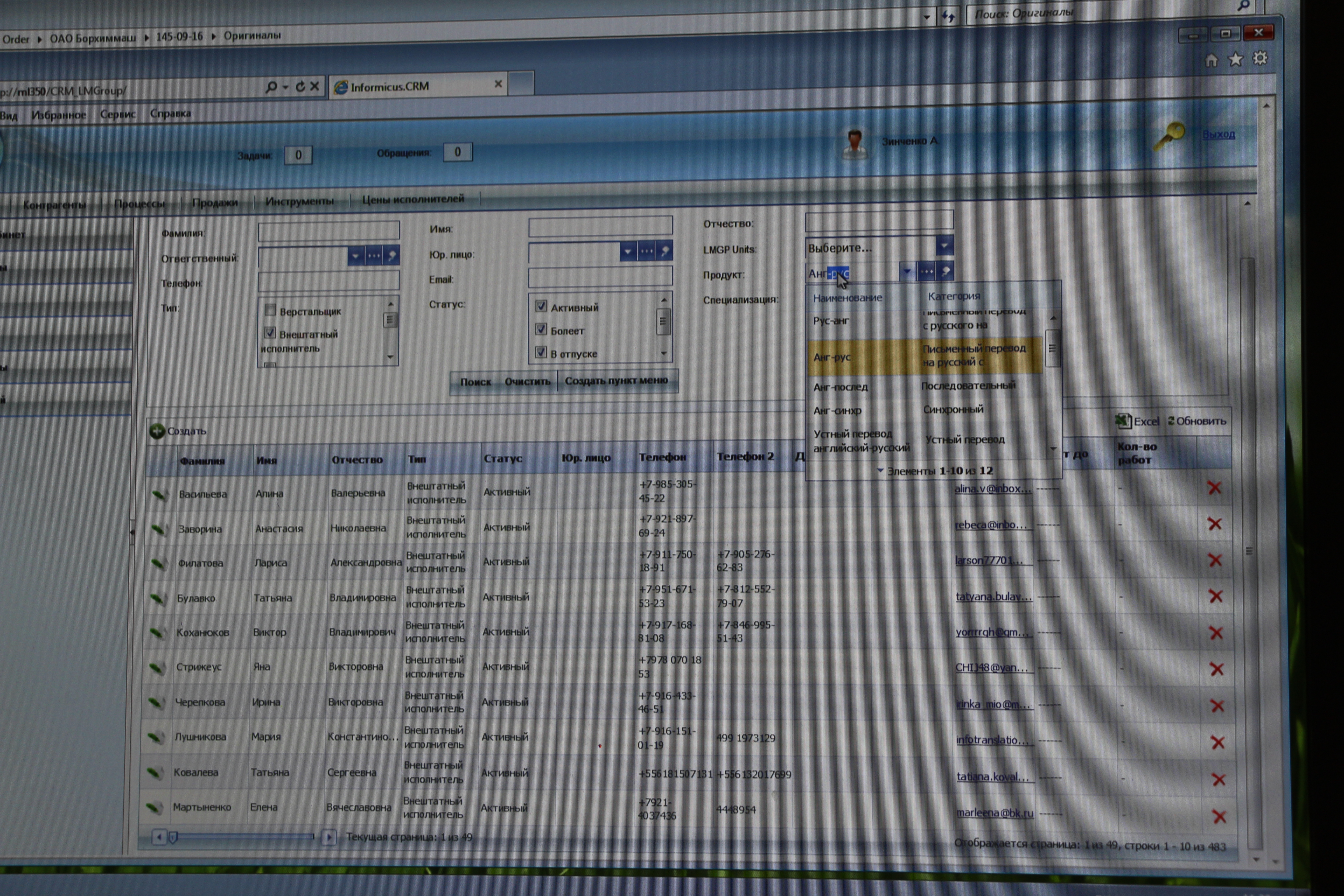Uncheck the Активный status checkbox

(541, 306)
